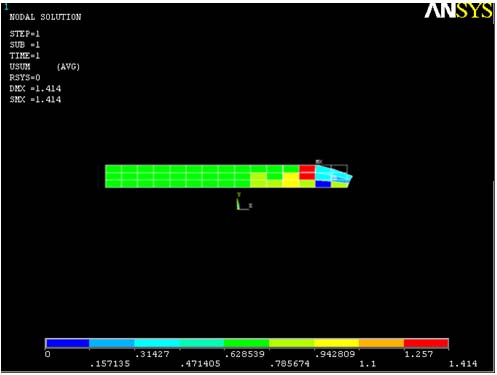This screenshot has width=497, height=375.
Task: Pick the green legend color band
Action: click(x=247, y=343)
